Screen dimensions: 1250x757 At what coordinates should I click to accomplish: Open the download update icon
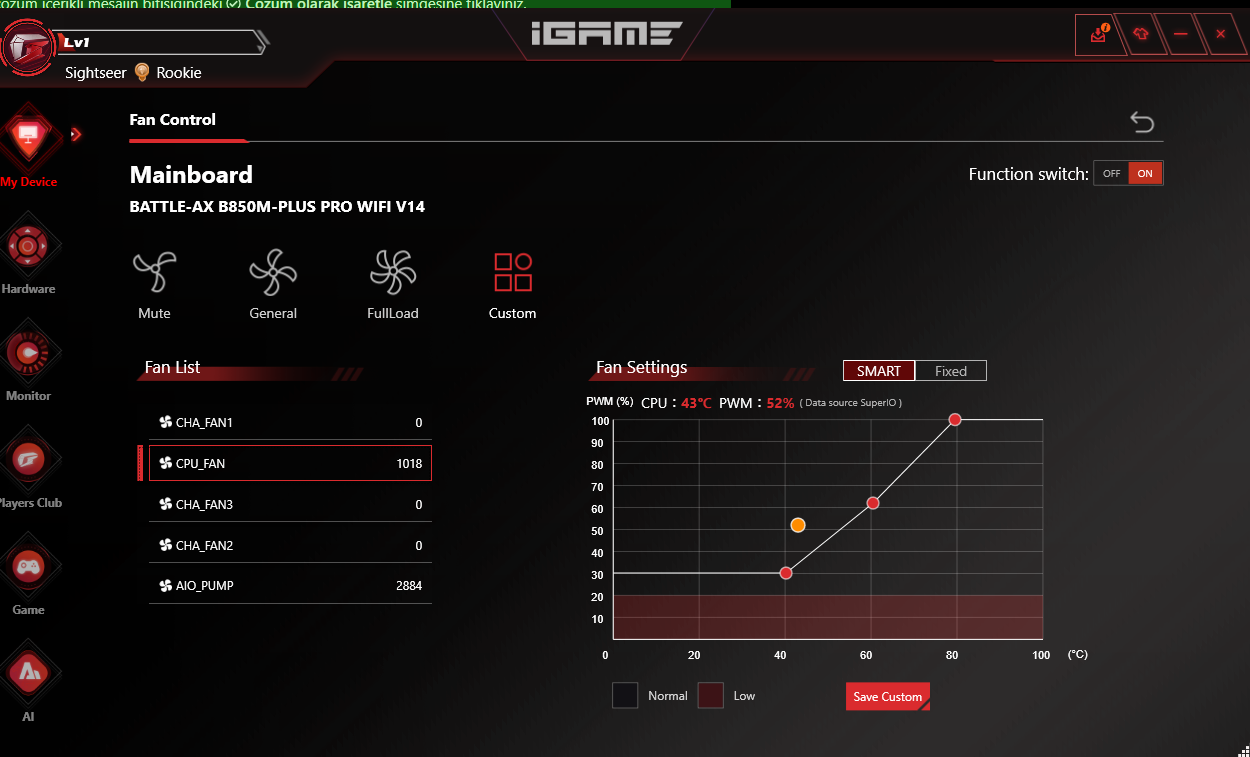(x=1099, y=34)
